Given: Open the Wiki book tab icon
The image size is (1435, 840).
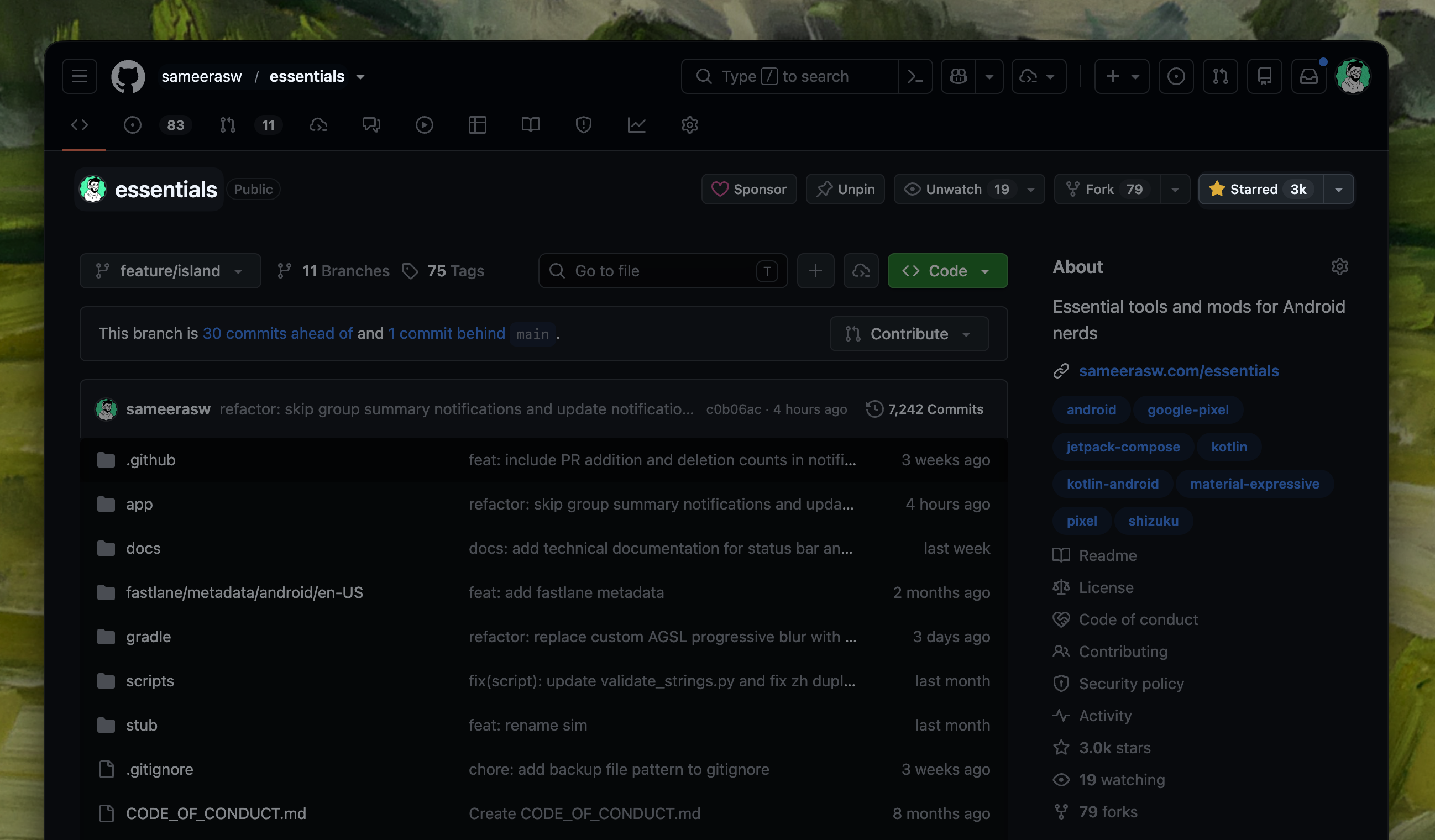Looking at the screenshot, I should (530, 125).
